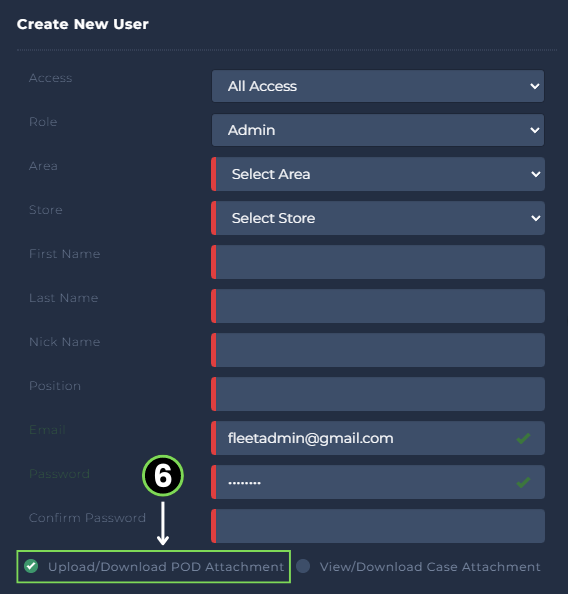
Task: Click the Email field containing fleetadmin@gmail.com
Action: click(x=378, y=438)
